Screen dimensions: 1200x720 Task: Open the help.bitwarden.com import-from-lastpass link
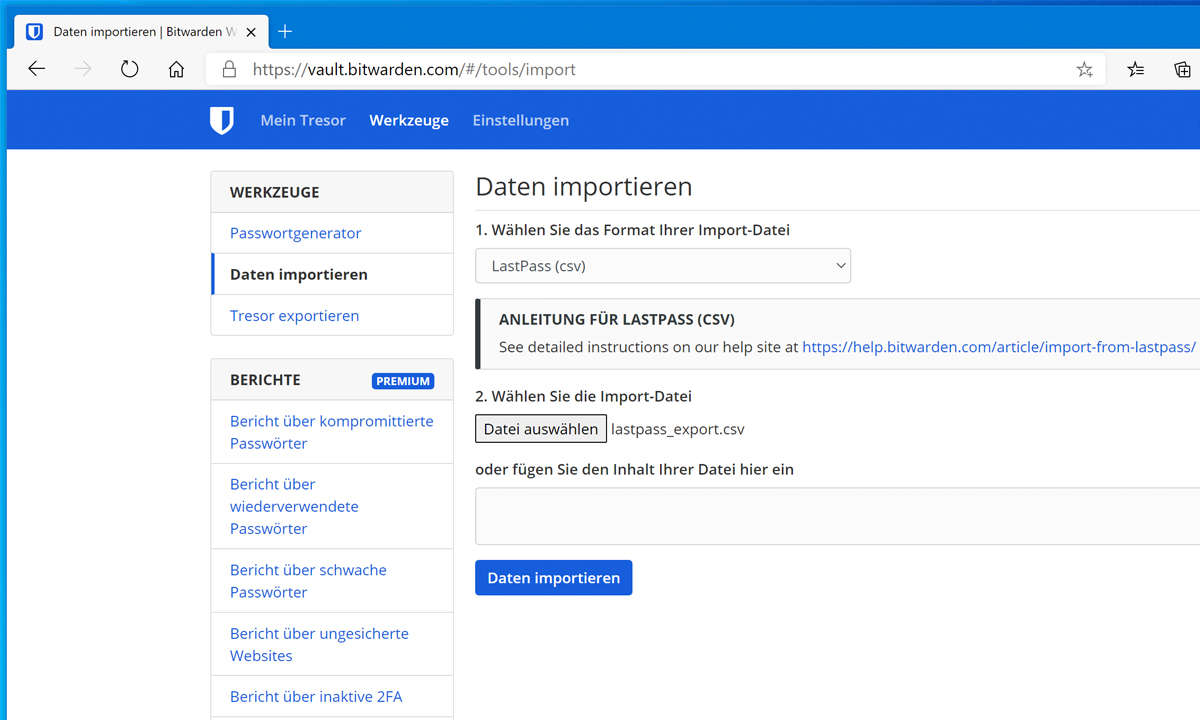pos(999,347)
